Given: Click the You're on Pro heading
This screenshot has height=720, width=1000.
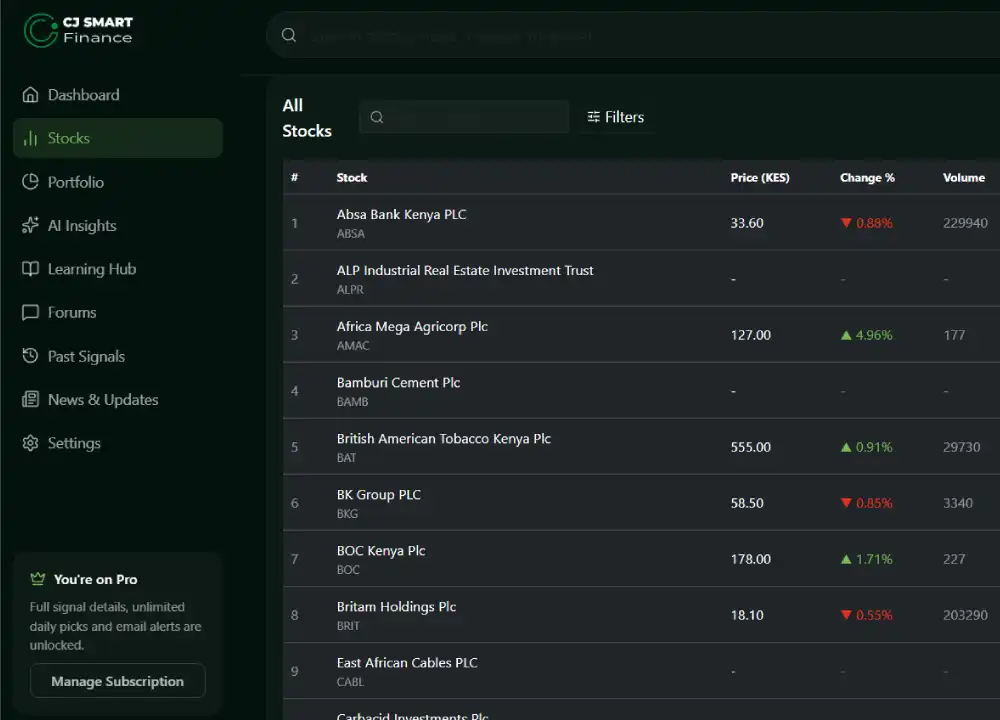Looking at the screenshot, I should tap(96, 579).
